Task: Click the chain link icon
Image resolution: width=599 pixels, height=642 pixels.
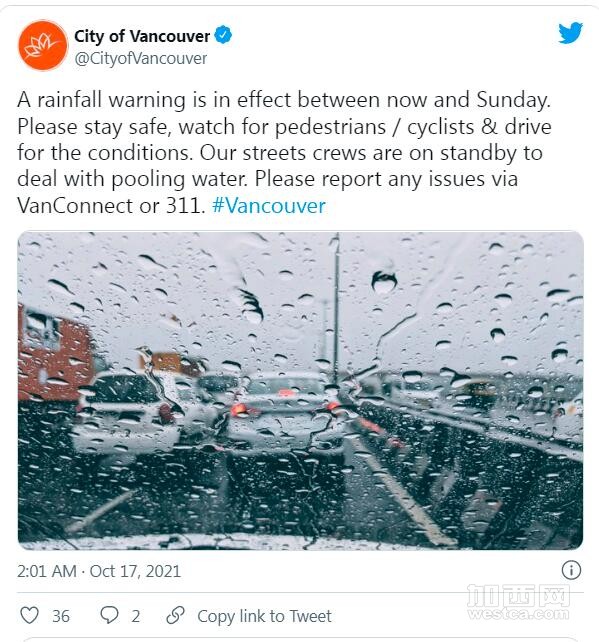Action: pyautogui.click(x=176, y=615)
